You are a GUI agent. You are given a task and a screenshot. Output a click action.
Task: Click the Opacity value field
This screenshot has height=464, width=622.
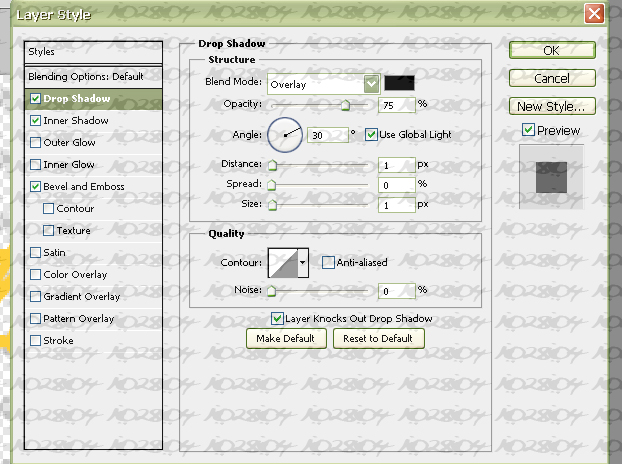(397, 105)
